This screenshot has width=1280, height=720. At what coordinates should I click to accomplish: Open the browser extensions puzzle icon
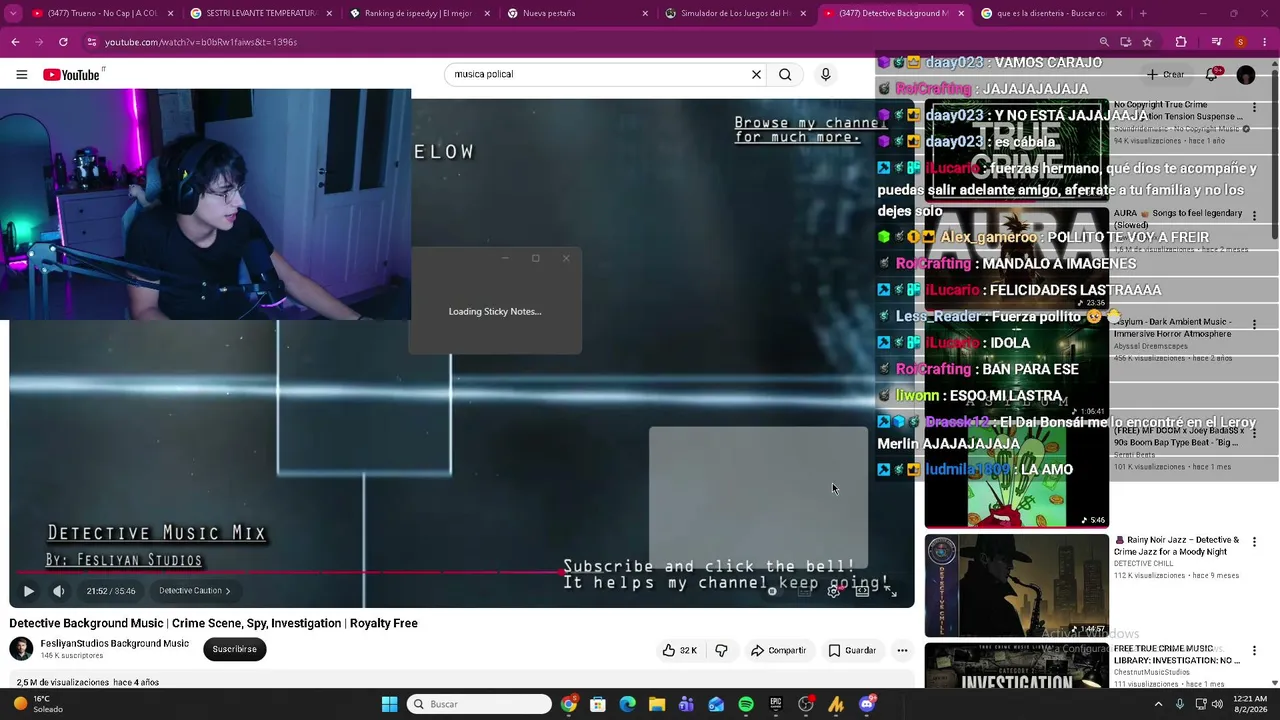pos(1181,42)
